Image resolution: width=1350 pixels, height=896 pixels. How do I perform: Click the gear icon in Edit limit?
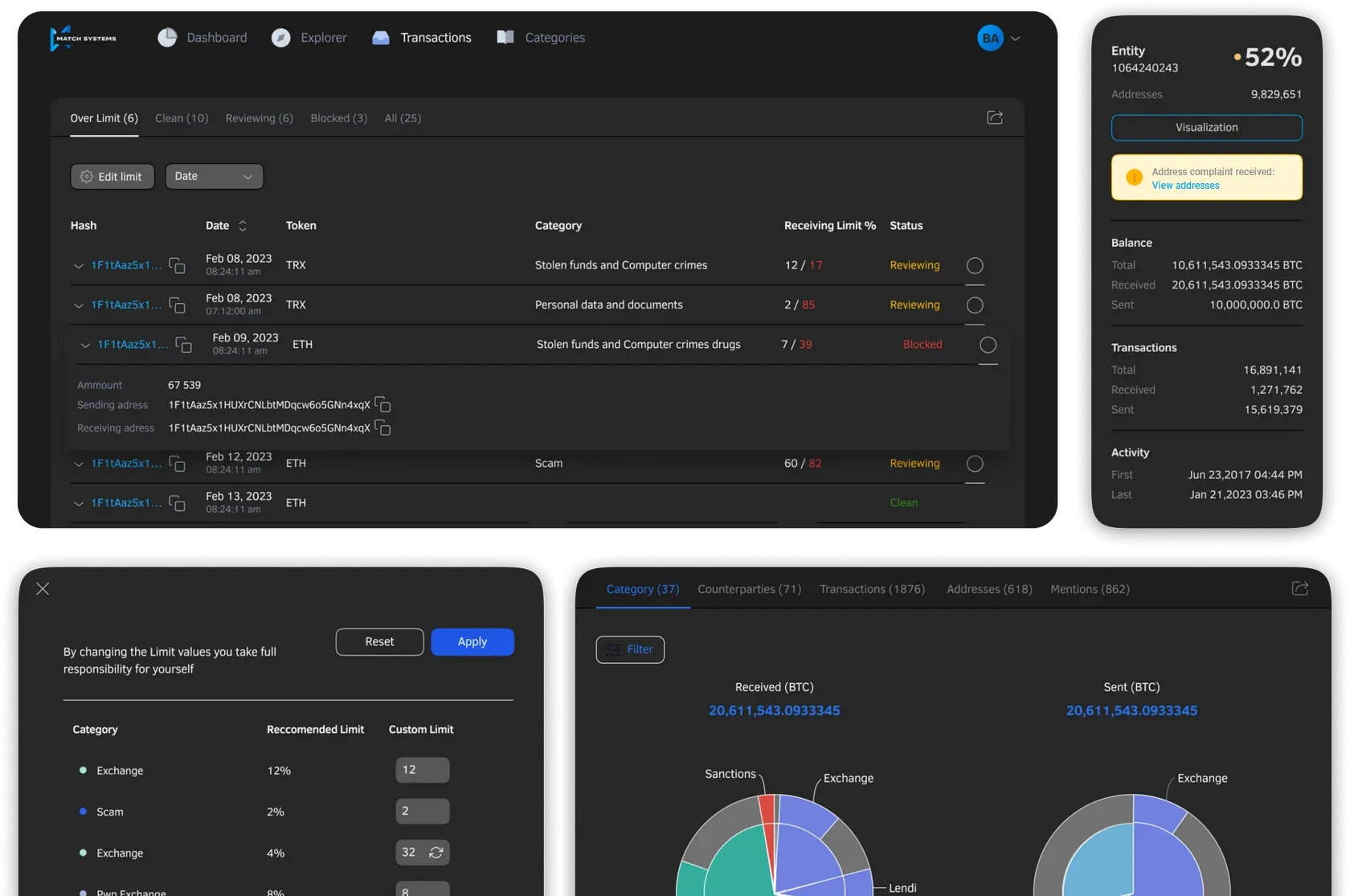point(87,177)
